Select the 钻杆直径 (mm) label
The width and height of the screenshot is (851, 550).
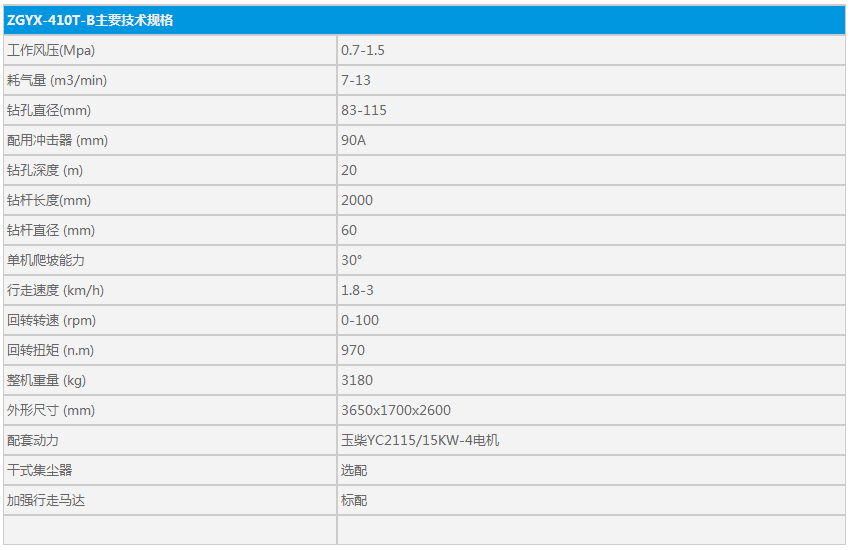[x=51, y=230]
